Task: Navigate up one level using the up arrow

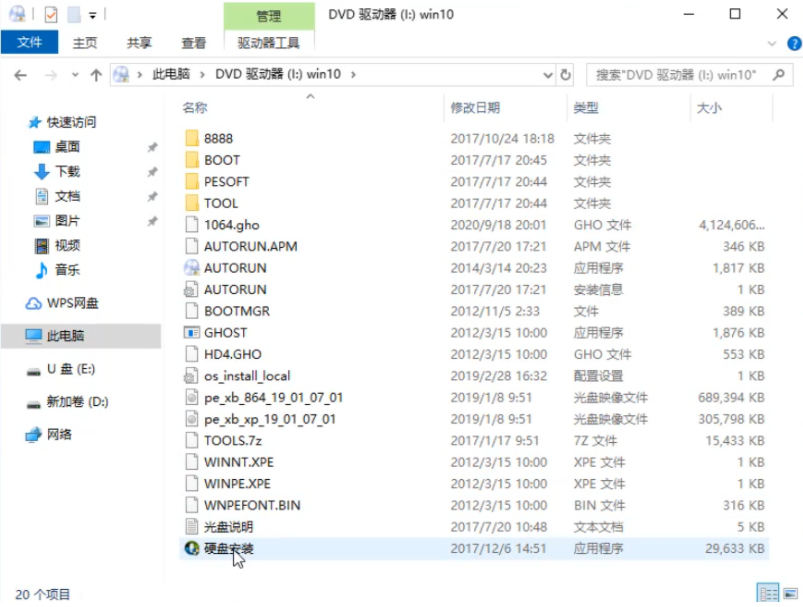Action: pyautogui.click(x=95, y=74)
